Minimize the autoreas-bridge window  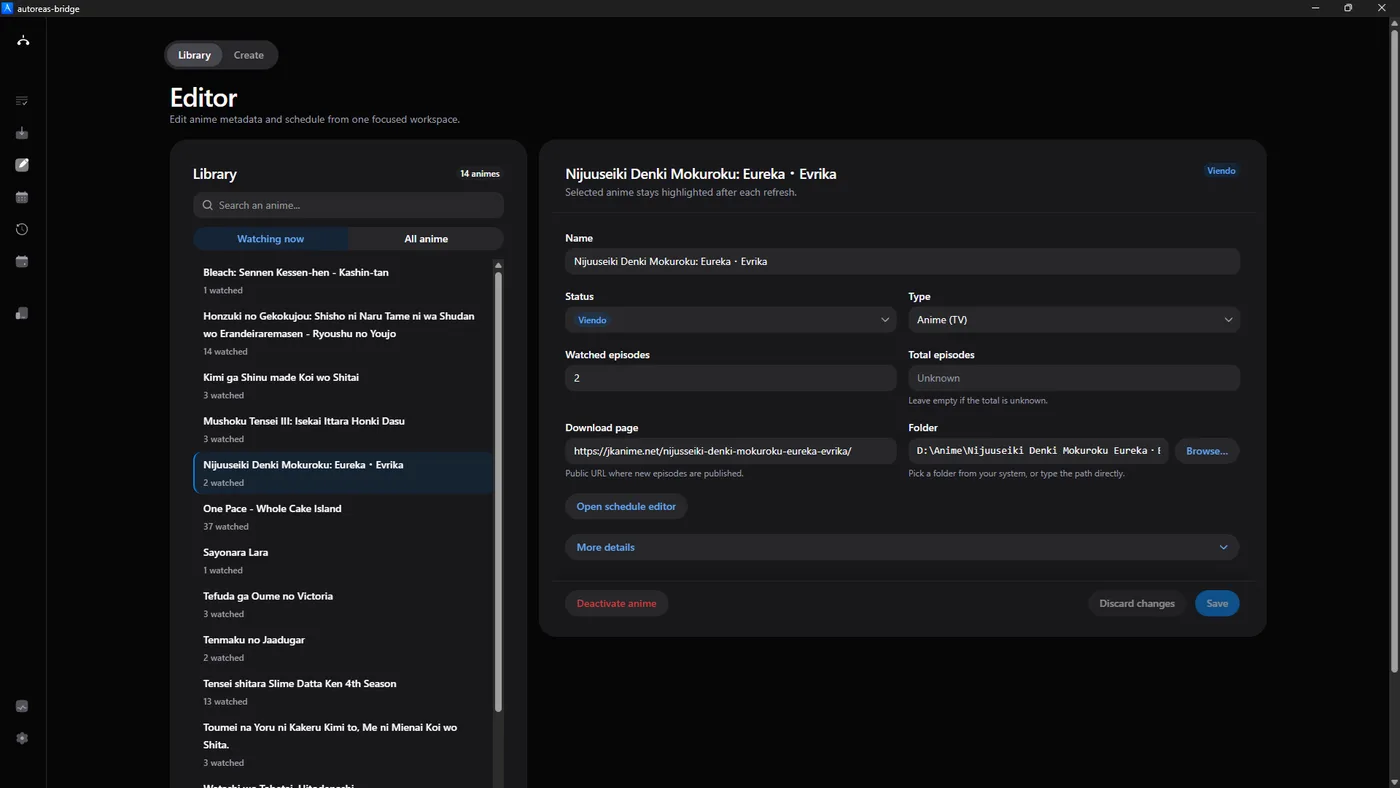(1314, 8)
